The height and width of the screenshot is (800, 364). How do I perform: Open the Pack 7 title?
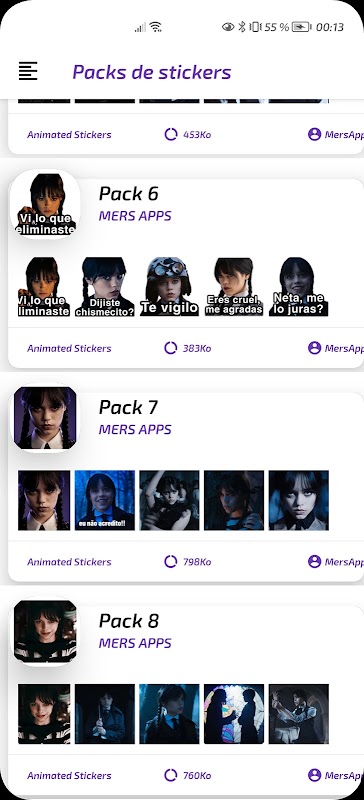point(129,408)
